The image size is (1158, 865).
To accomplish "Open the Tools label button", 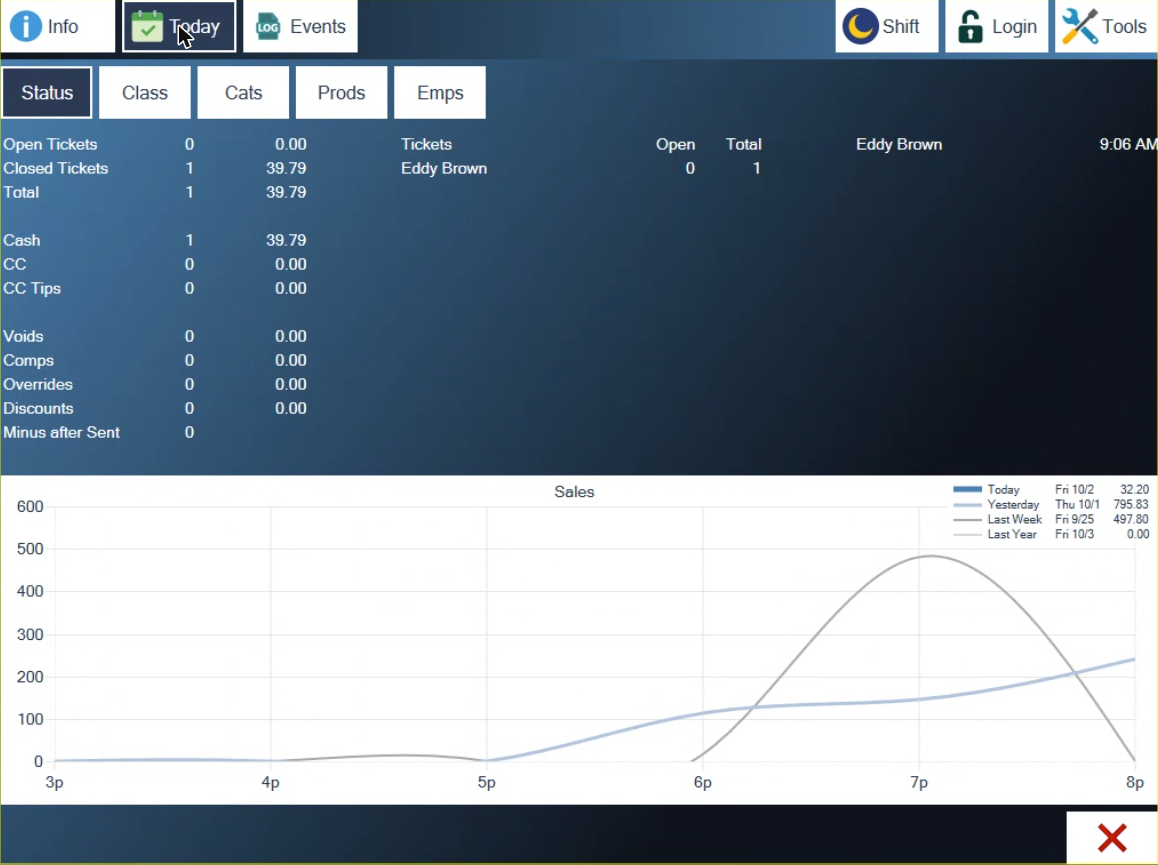I will pyautogui.click(x=1124, y=27).
